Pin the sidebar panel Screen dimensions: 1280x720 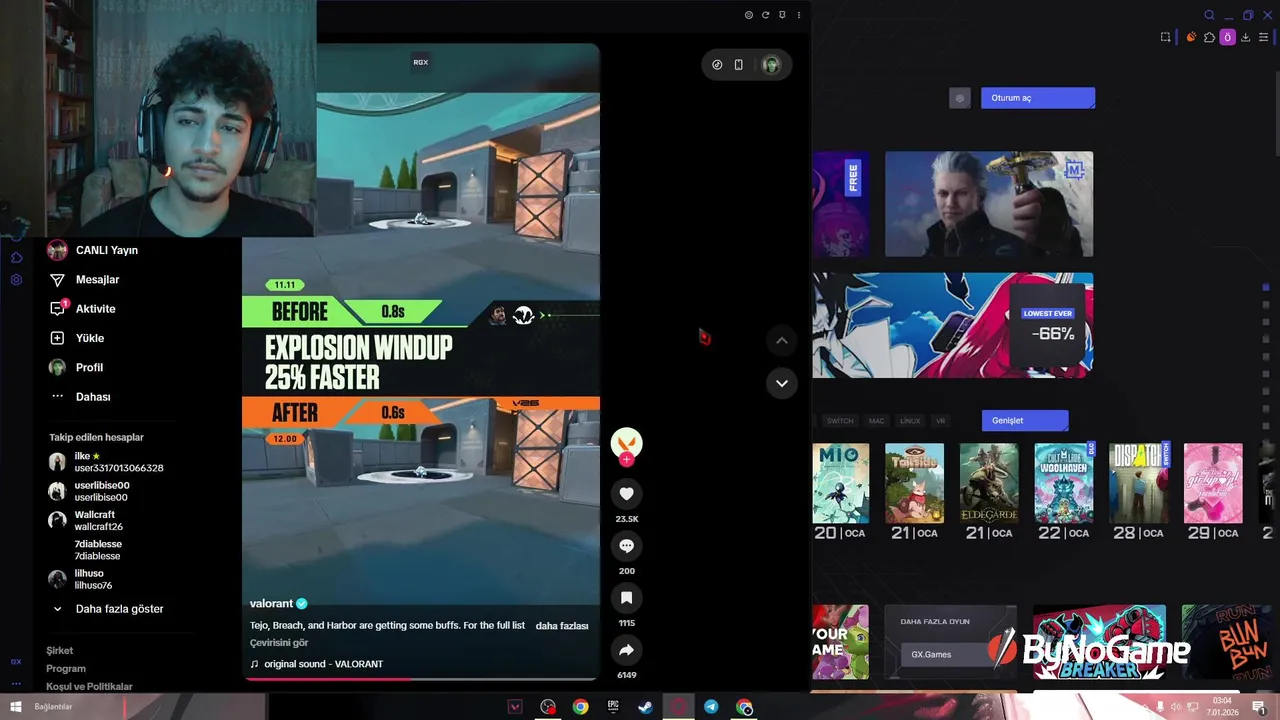782,15
